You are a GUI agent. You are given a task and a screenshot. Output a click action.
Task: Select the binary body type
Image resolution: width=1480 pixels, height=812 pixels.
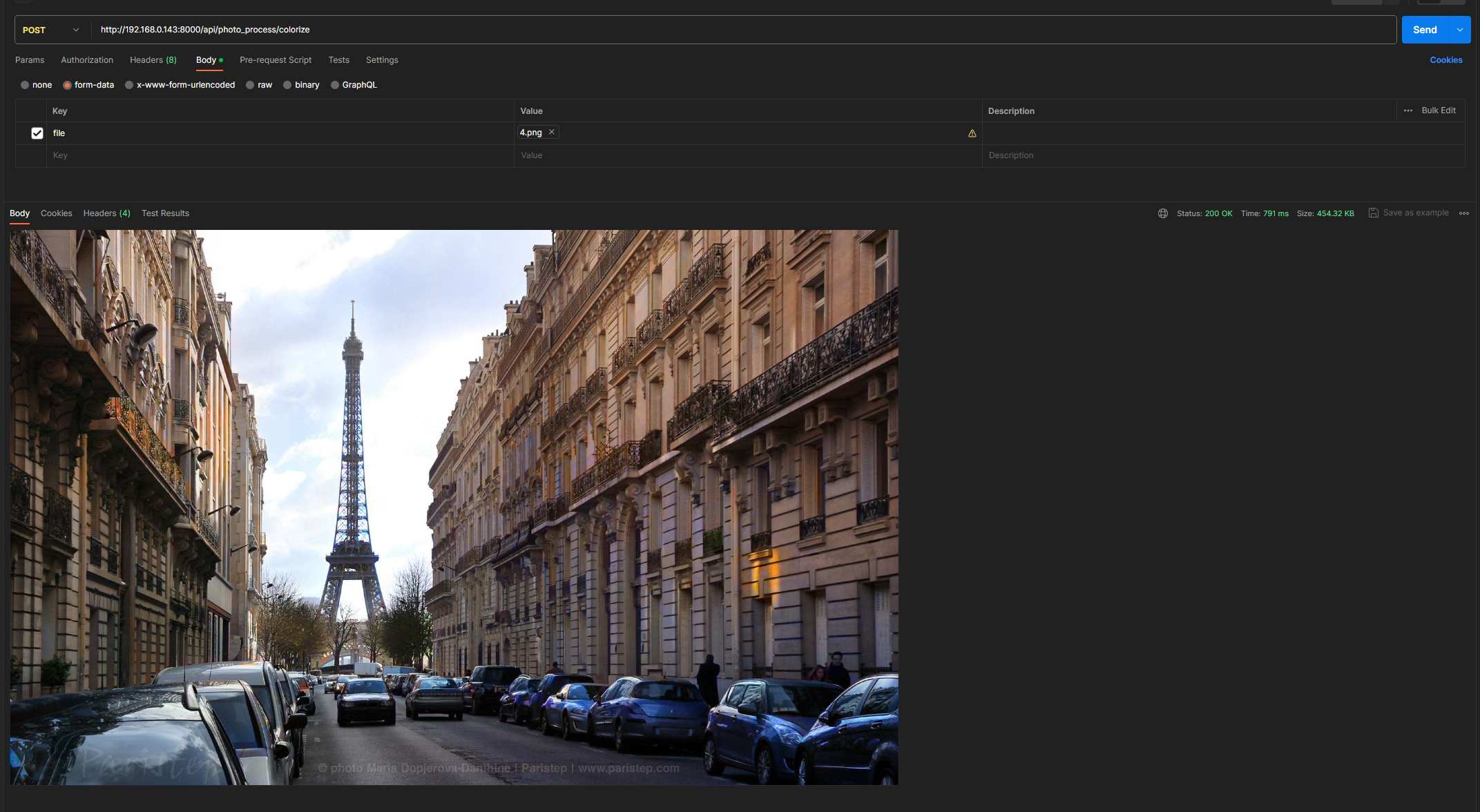288,85
